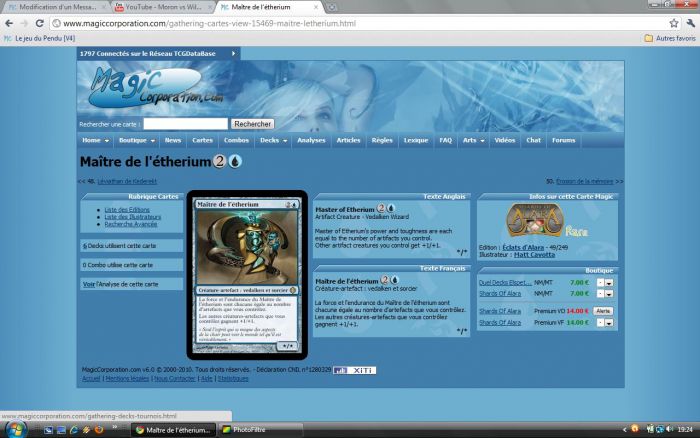Click the XiTi statistics badge
The height and width of the screenshot is (438, 700).
pyautogui.click(x=354, y=370)
